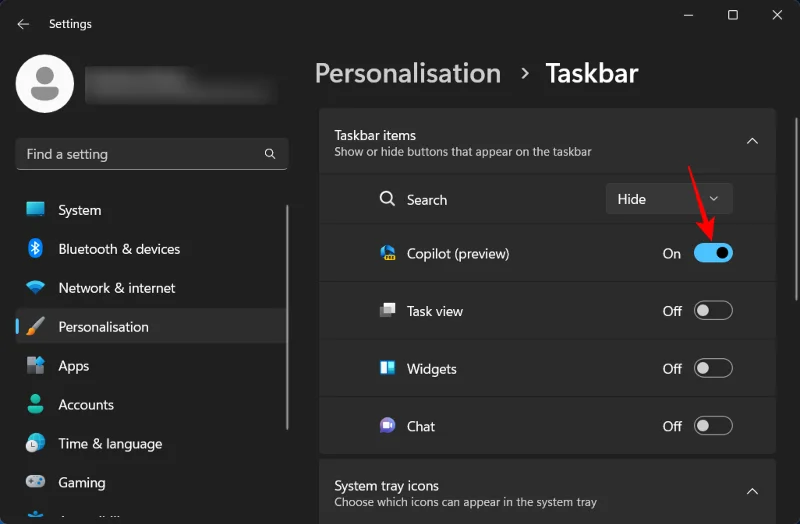Viewport: 800px width, 524px height.
Task: Click the Find a setting search field
Action: pos(152,154)
